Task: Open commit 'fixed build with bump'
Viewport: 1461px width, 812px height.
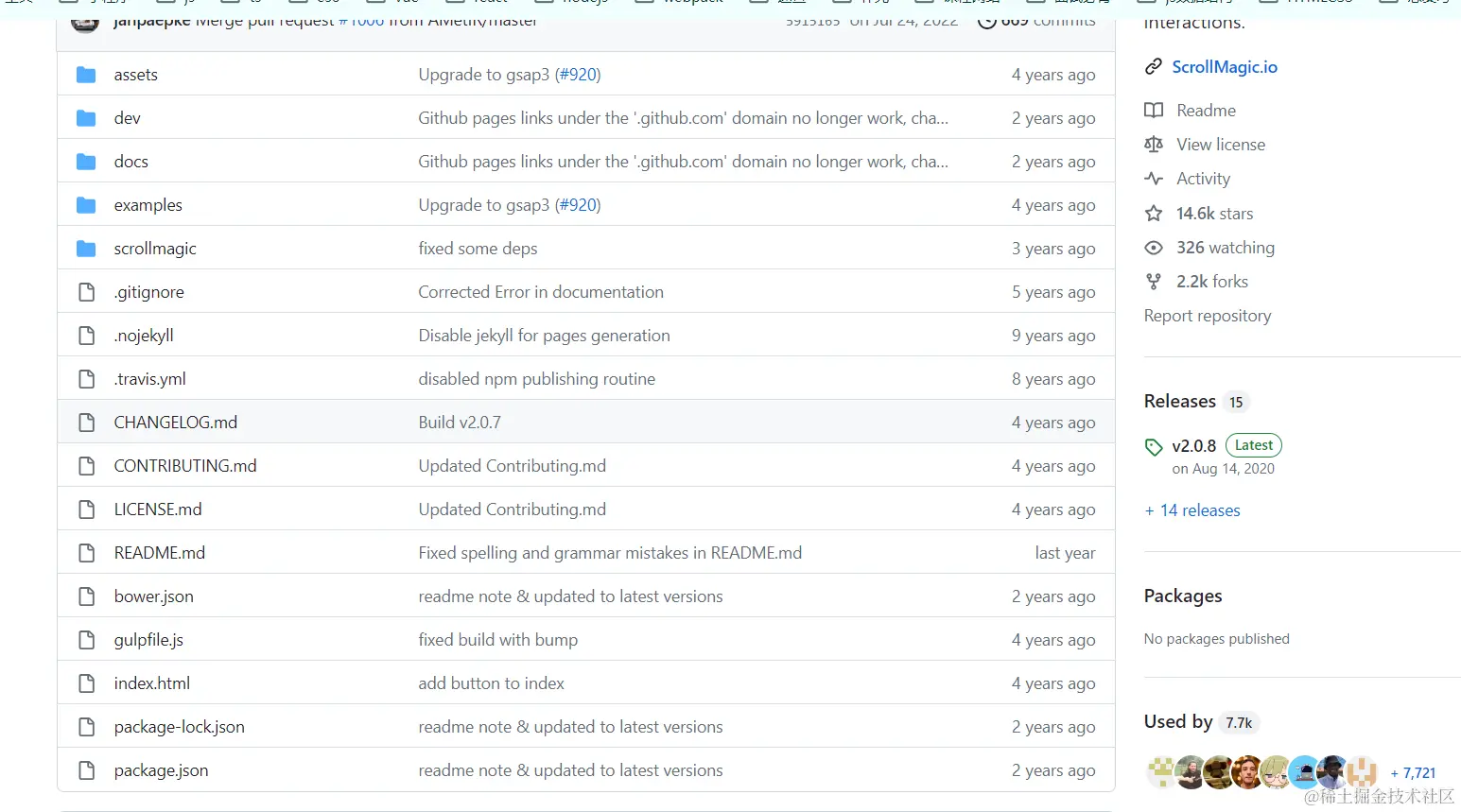Action: [x=498, y=640]
